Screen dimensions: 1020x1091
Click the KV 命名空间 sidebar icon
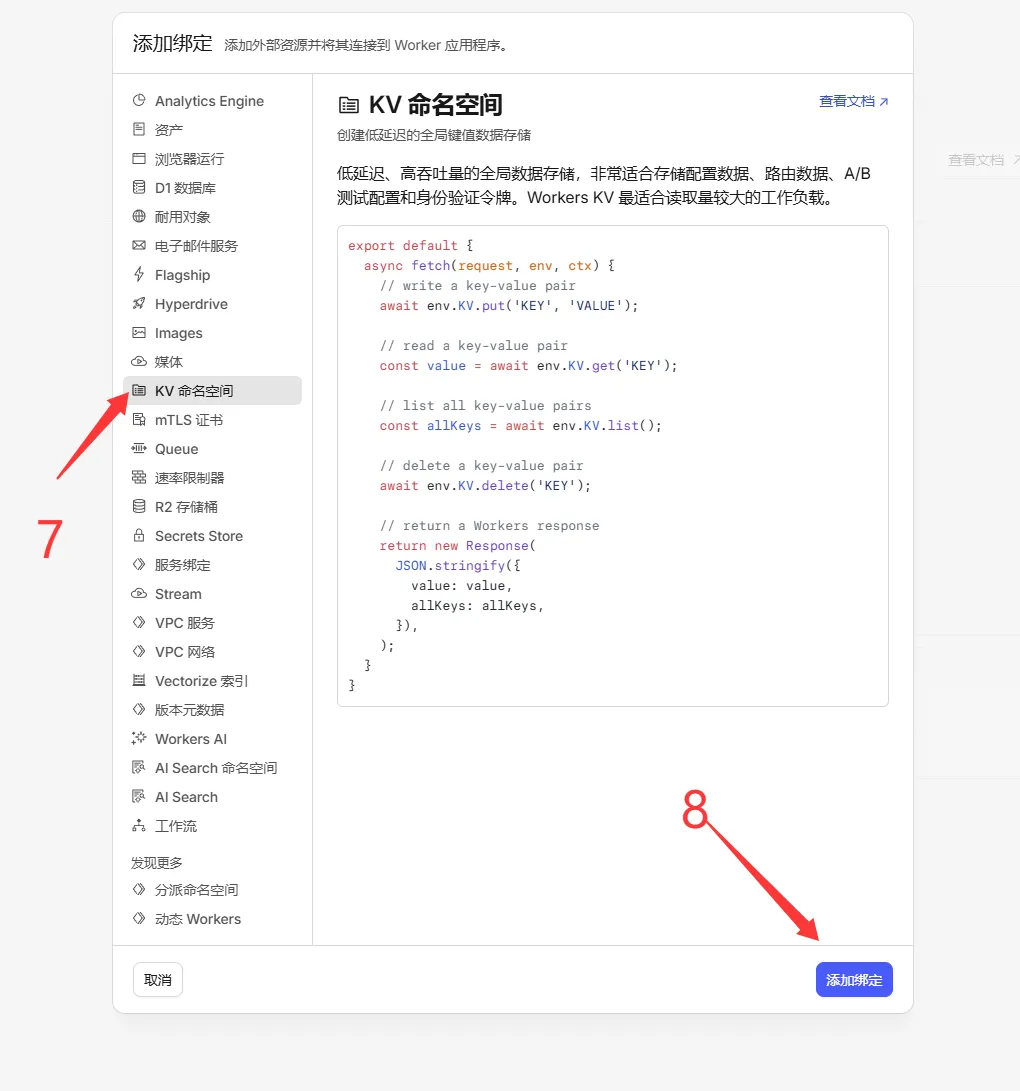tap(139, 390)
